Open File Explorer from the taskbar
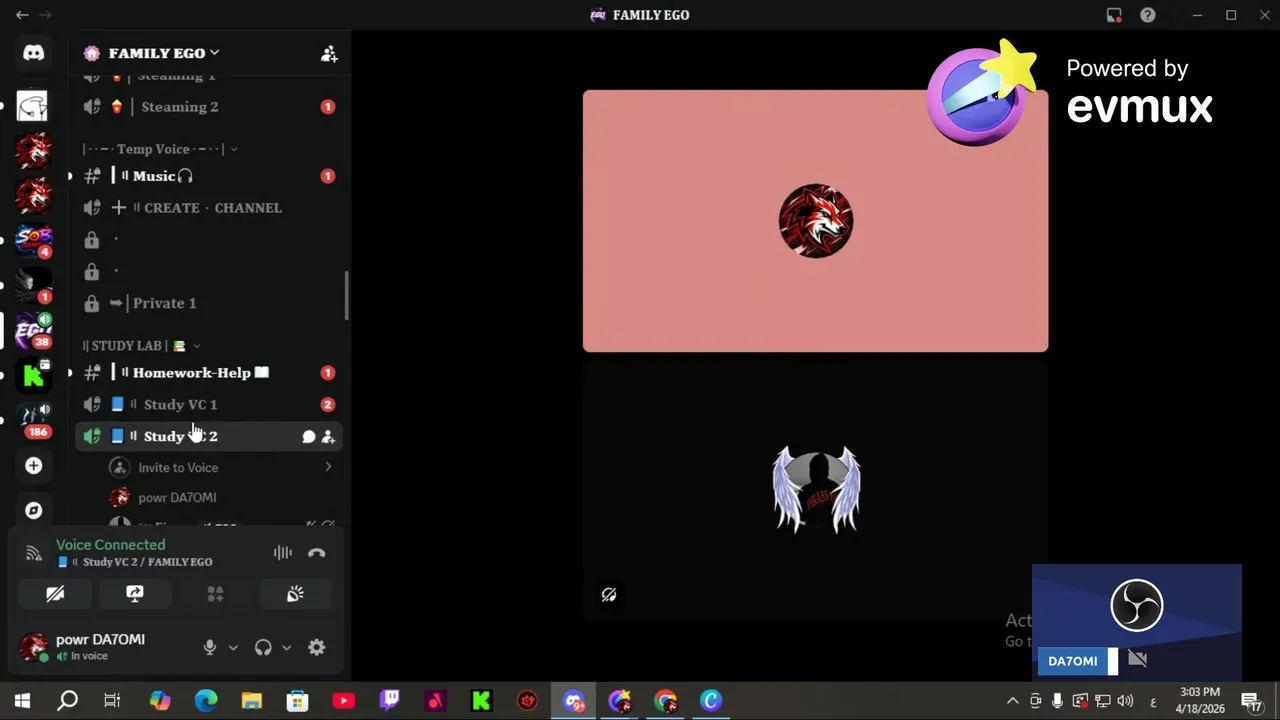This screenshot has width=1280, height=720. (251, 701)
